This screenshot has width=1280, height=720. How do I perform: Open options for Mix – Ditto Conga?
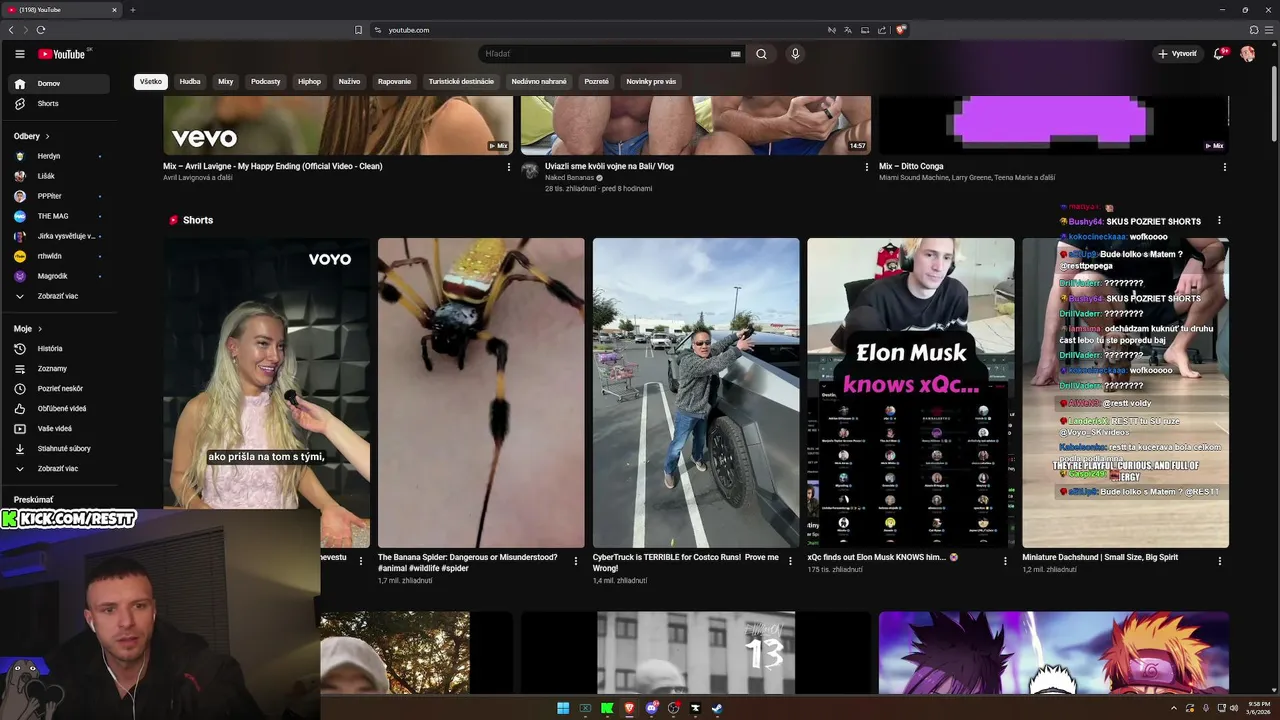(x=1224, y=167)
